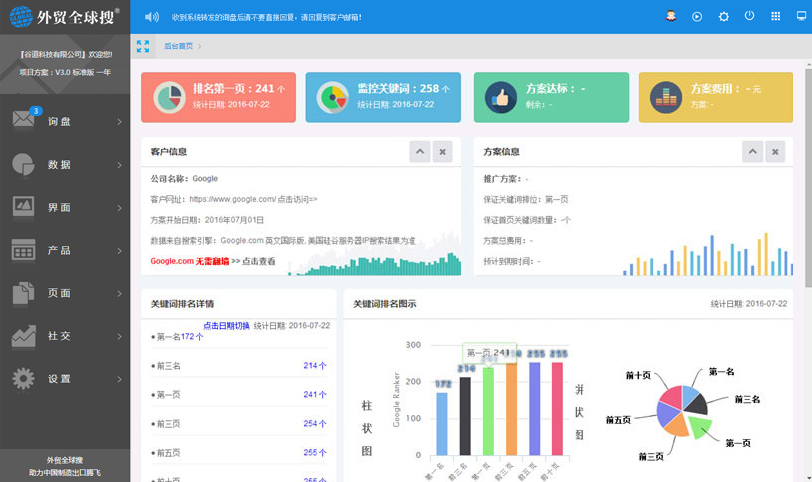Click the 点击日期切换 link
This screenshot has height=482, width=812.
point(226,325)
